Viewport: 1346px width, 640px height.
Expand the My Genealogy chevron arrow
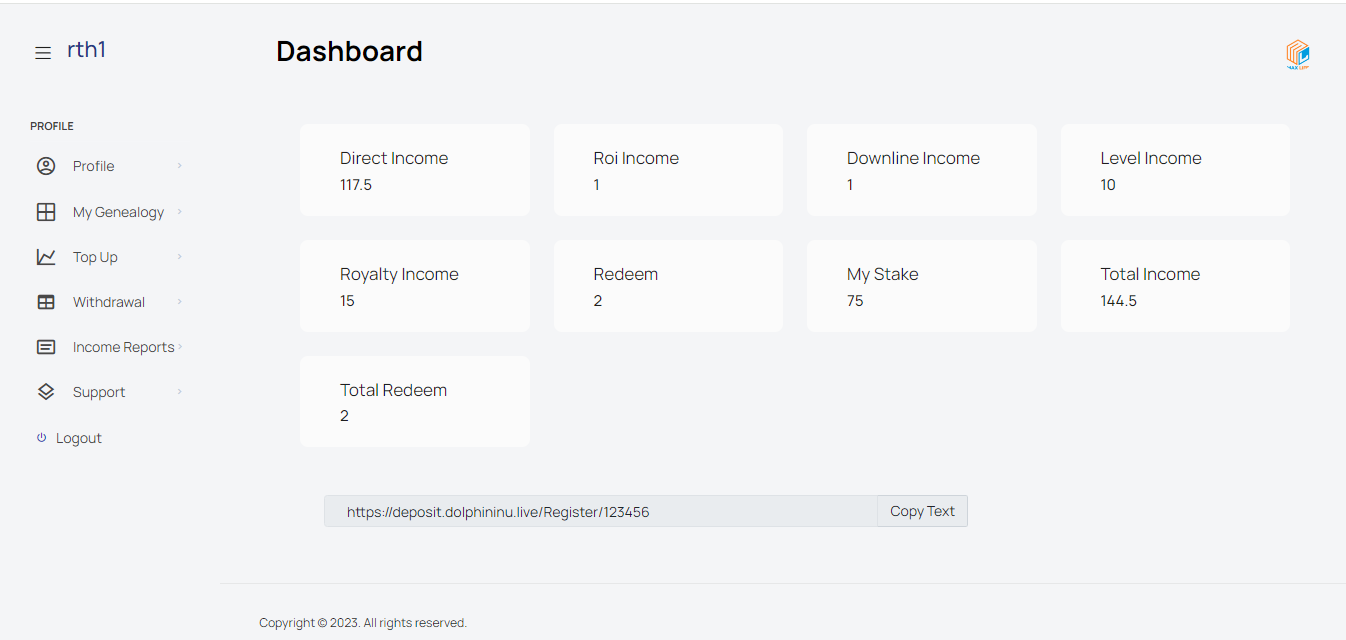click(x=180, y=212)
